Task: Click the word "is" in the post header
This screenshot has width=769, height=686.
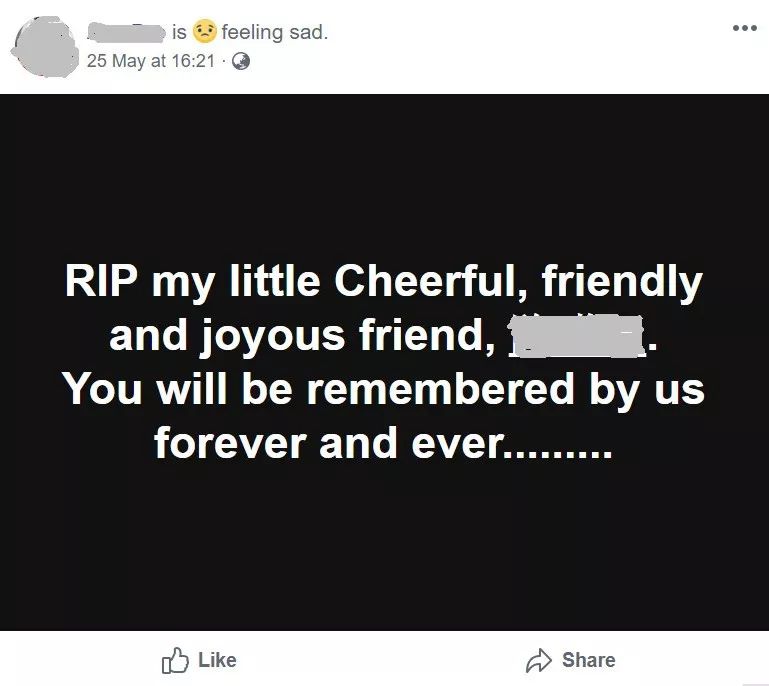Action: tap(179, 33)
